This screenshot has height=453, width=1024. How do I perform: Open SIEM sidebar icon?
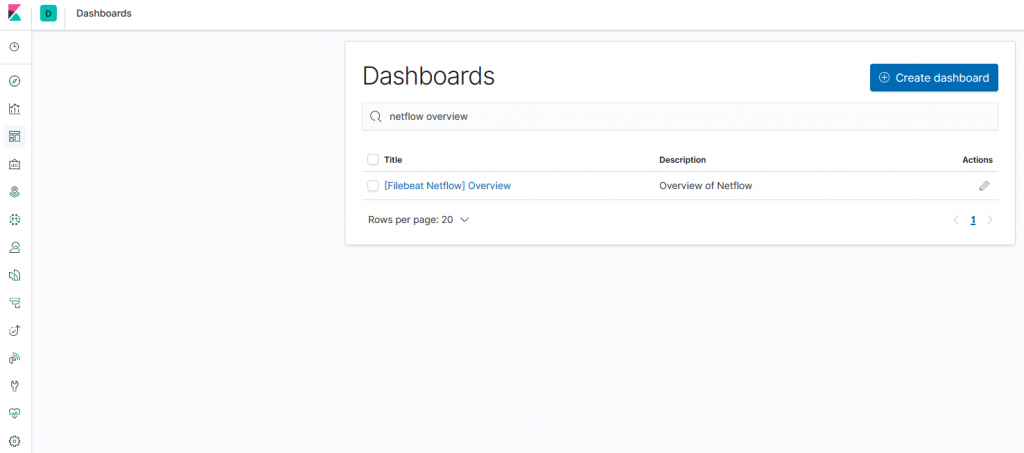[x=14, y=358]
